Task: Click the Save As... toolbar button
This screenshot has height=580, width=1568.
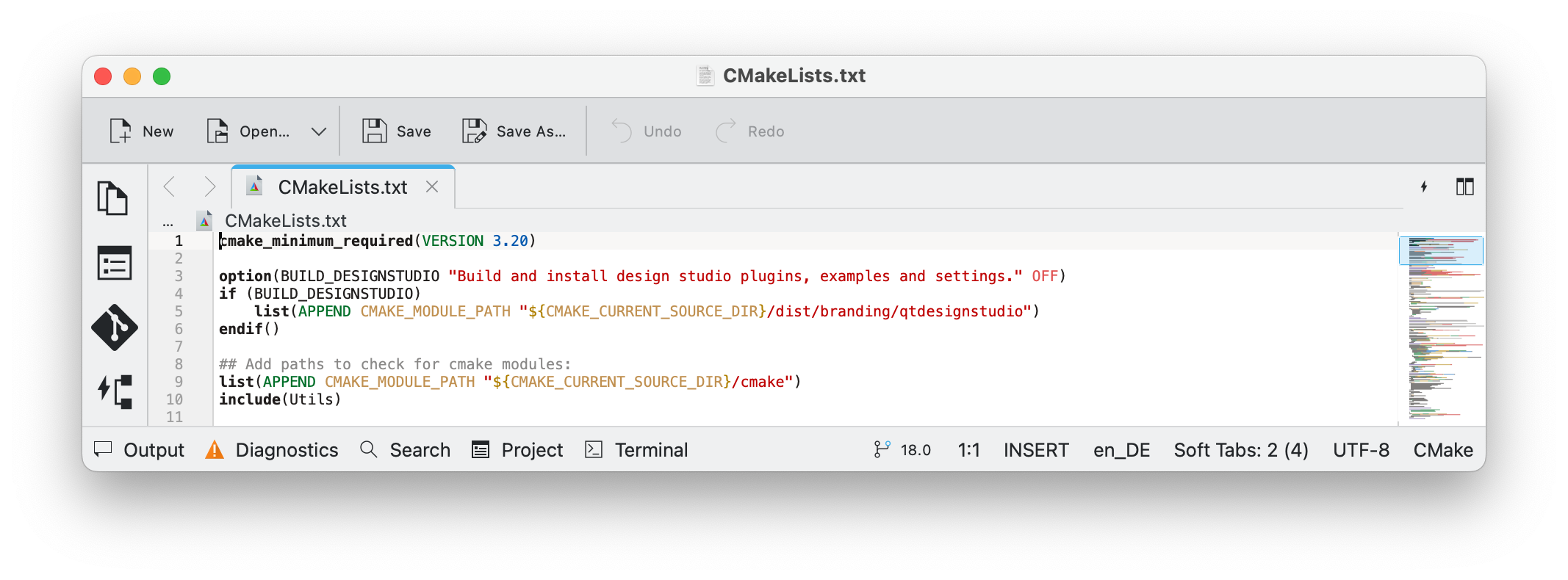Action: point(514,131)
